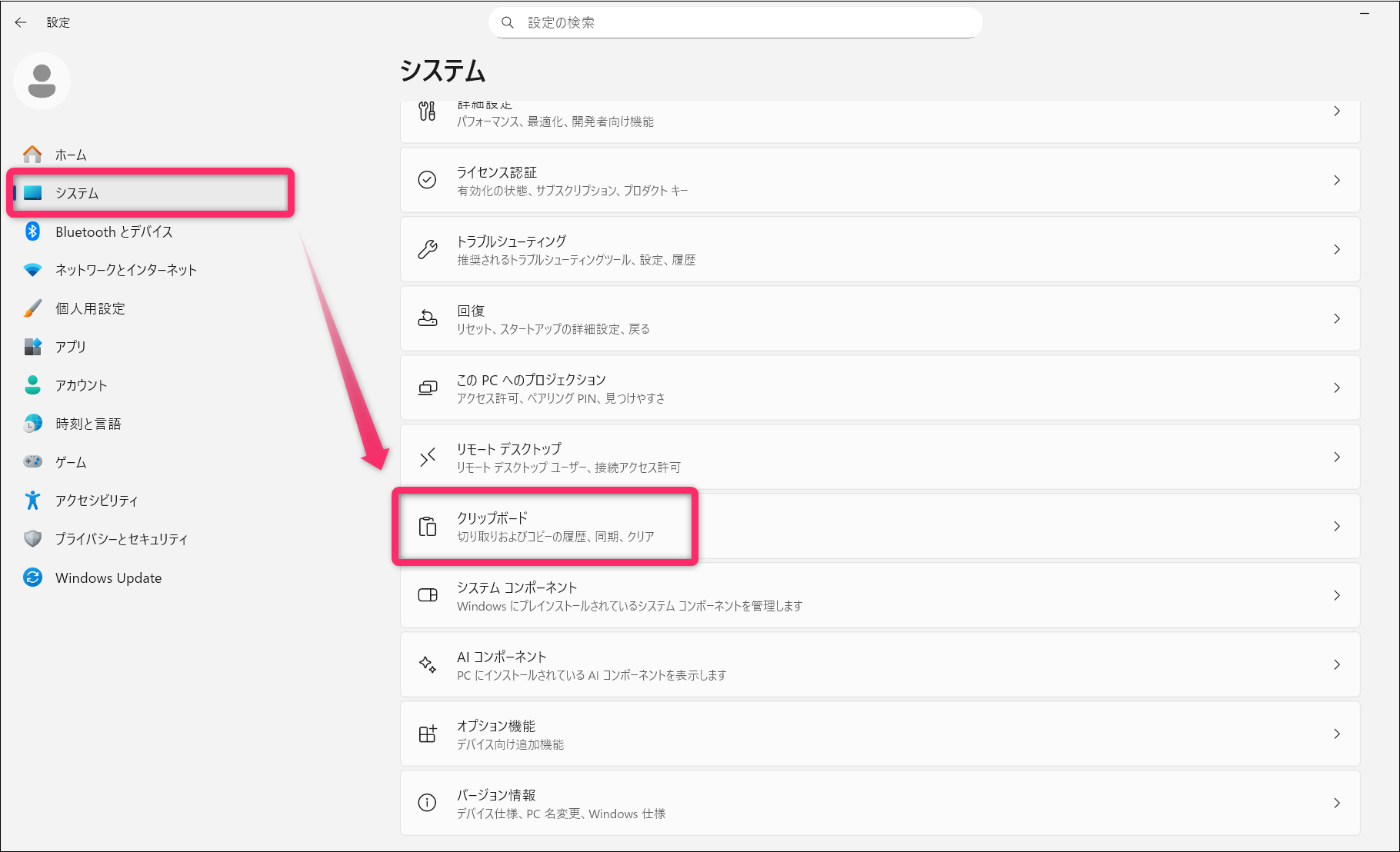Click the wrench icon for トラブルシューティング
Image resolution: width=1400 pixels, height=852 pixels.
(428, 249)
